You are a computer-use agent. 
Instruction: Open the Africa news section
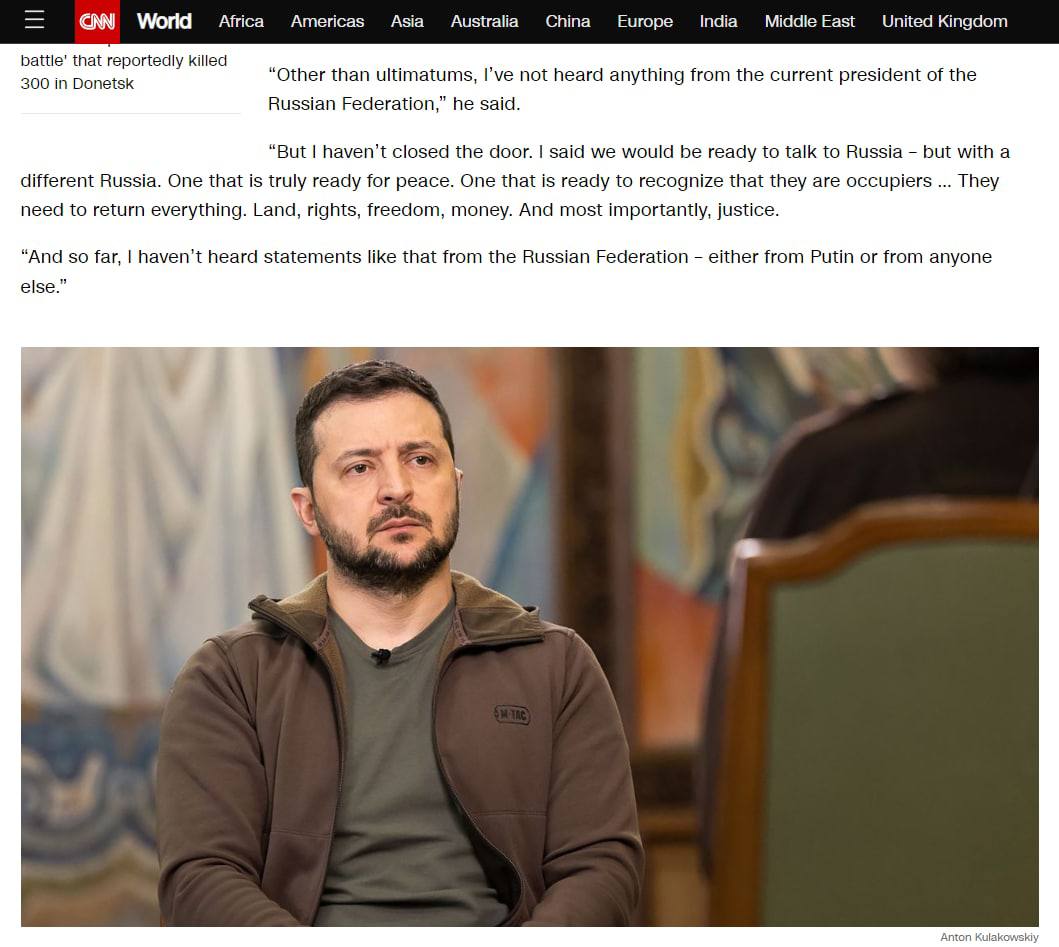coord(240,21)
